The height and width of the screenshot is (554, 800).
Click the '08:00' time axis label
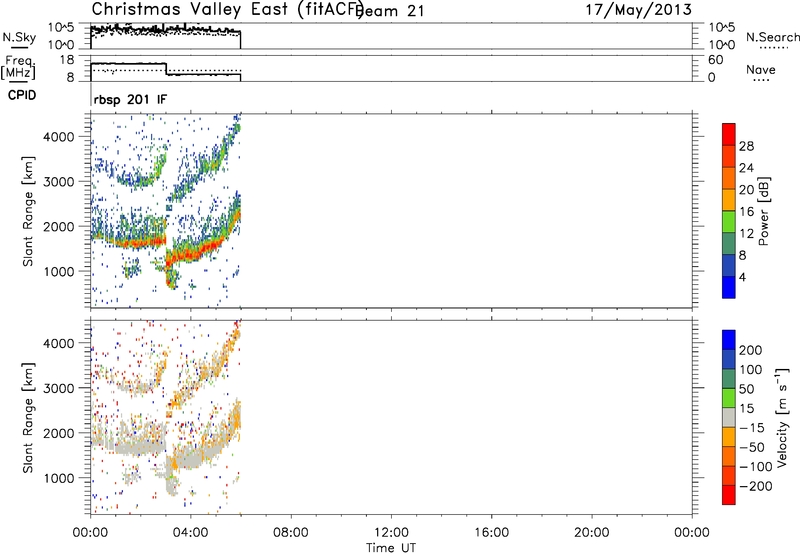coord(291,533)
